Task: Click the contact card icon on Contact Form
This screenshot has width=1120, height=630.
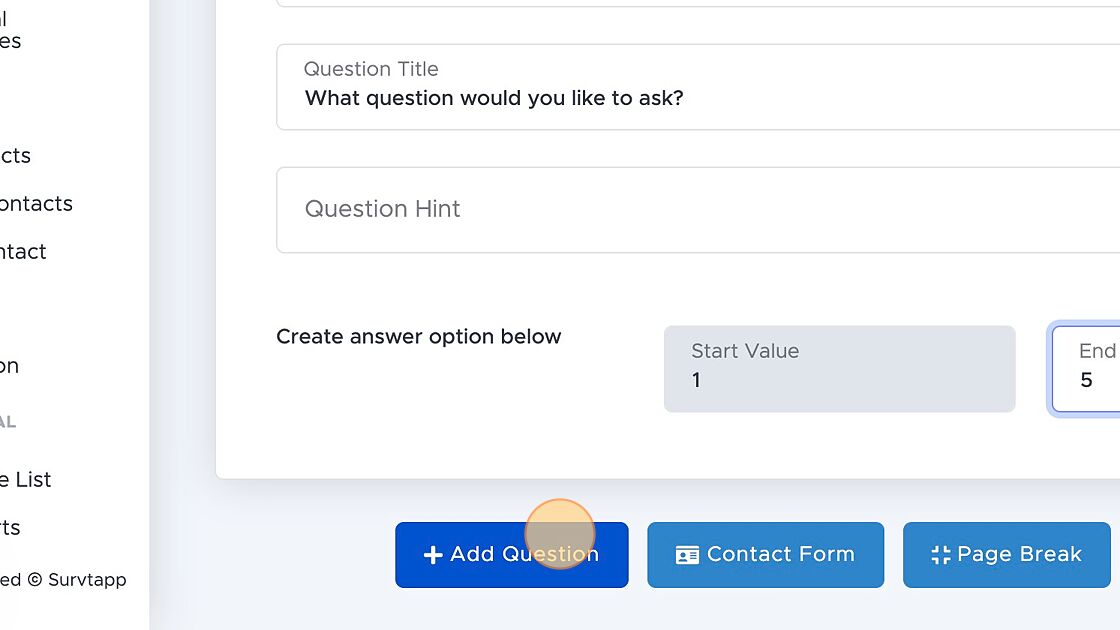Action: pyautogui.click(x=687, y=555)
